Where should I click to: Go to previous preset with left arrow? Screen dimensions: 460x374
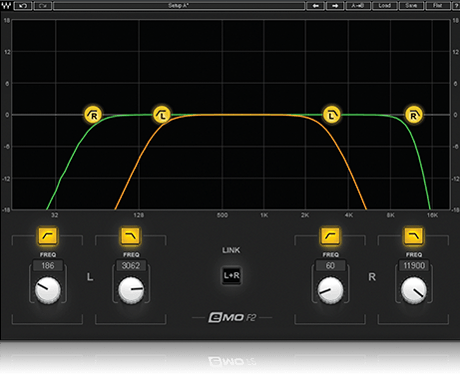315,6
